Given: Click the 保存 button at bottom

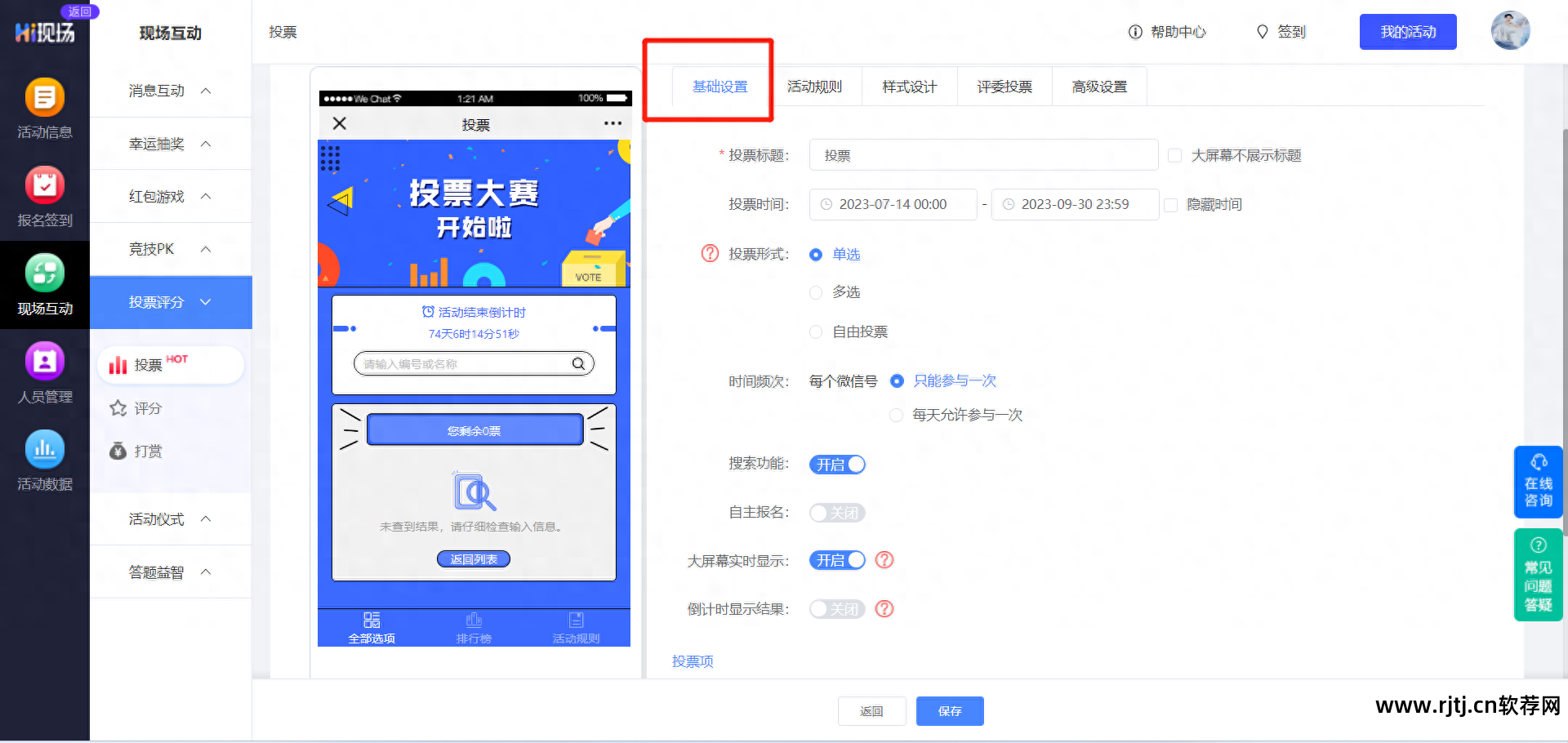Looking at the screenshot, I should (x=950, y=710).
